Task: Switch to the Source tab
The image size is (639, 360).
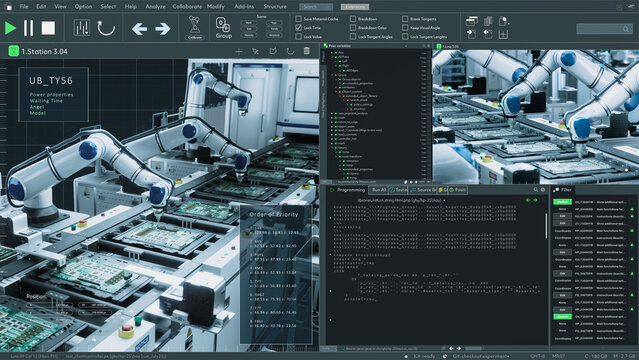Action: point(423,190)
